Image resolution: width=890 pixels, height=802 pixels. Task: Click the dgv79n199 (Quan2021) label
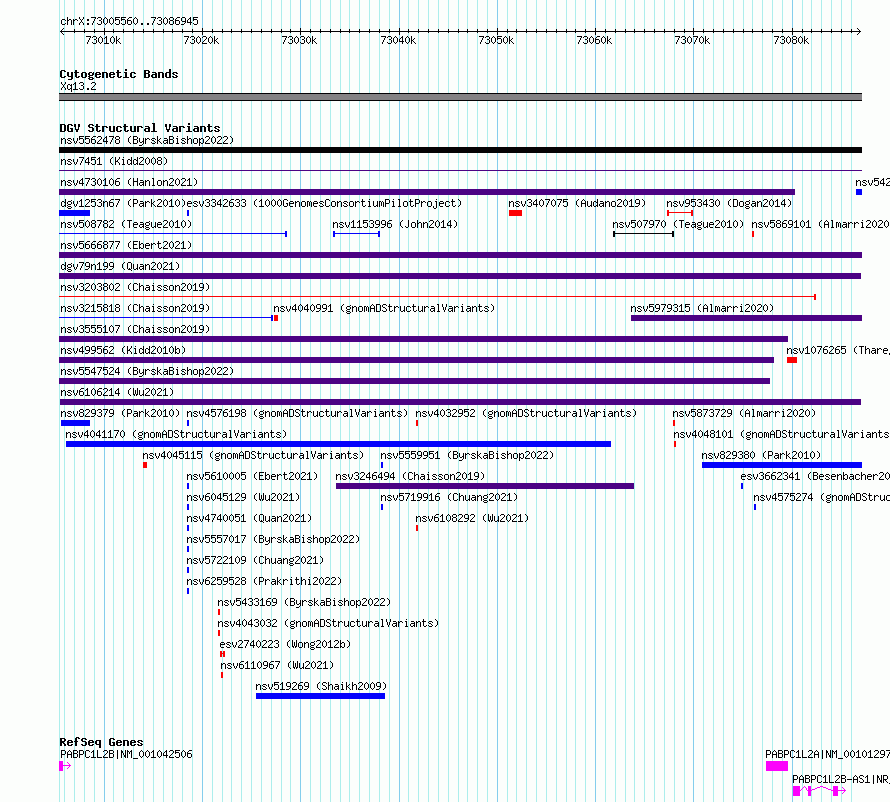120,266
